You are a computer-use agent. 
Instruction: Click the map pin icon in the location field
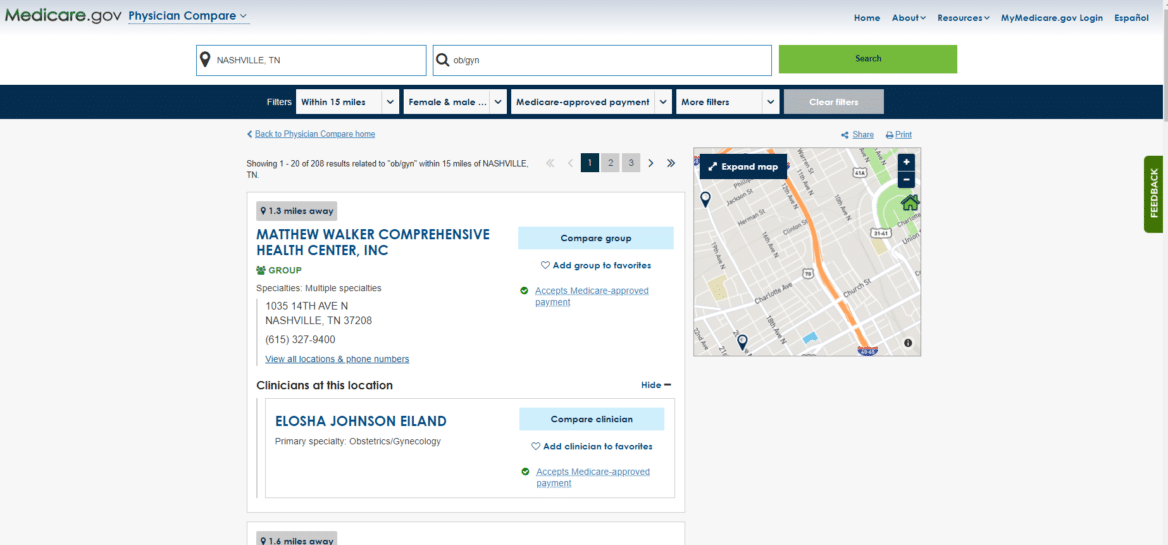tap(206, 60)
